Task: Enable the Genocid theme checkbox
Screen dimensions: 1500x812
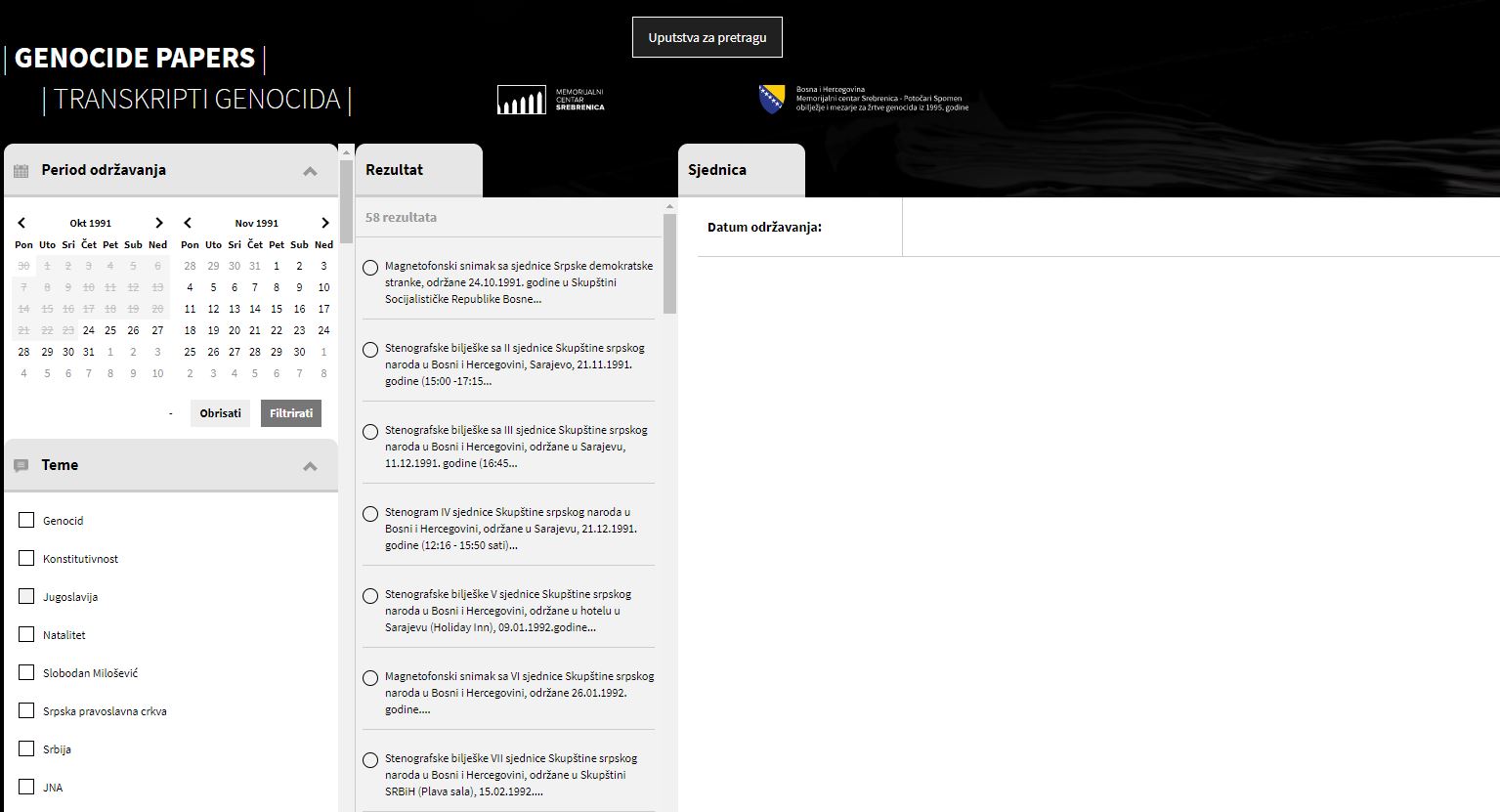Action: (26, 520)
